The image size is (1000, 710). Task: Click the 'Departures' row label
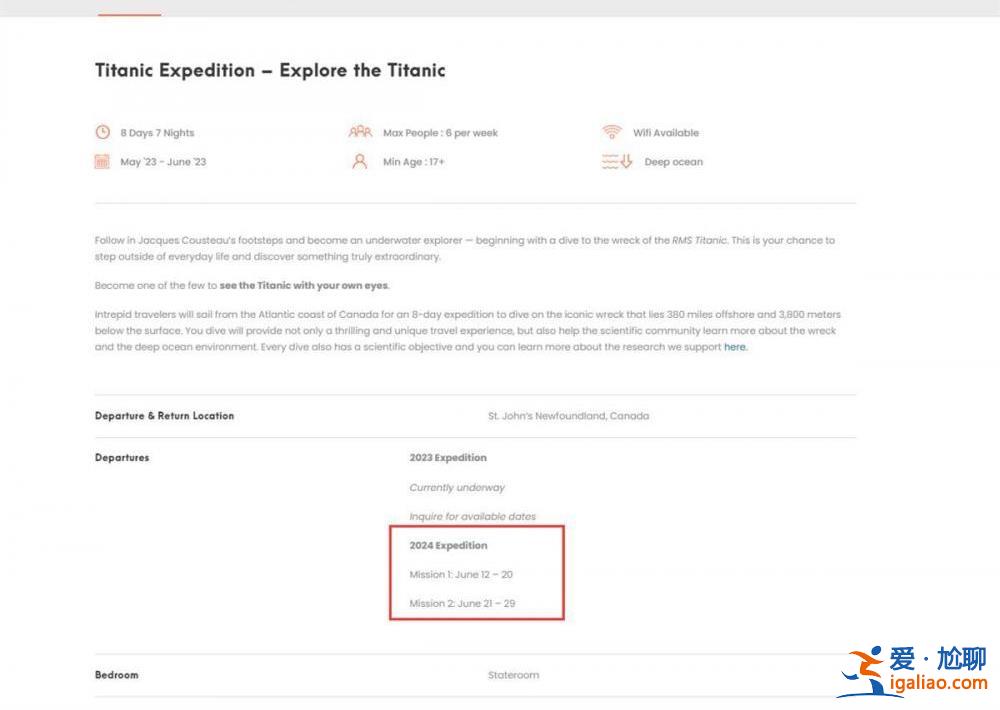click(x=122, y=458)
